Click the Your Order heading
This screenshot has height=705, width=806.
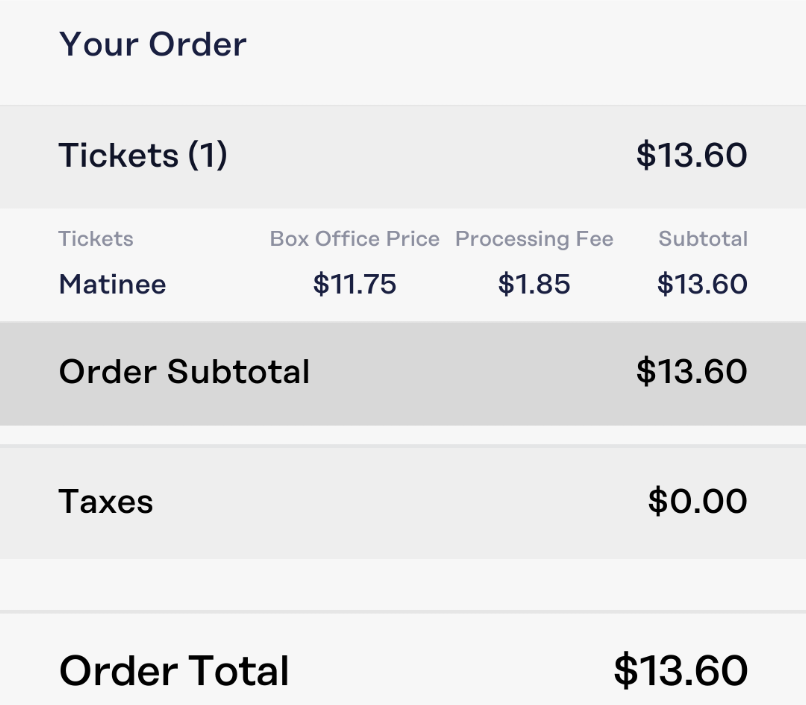click(153, 44)
